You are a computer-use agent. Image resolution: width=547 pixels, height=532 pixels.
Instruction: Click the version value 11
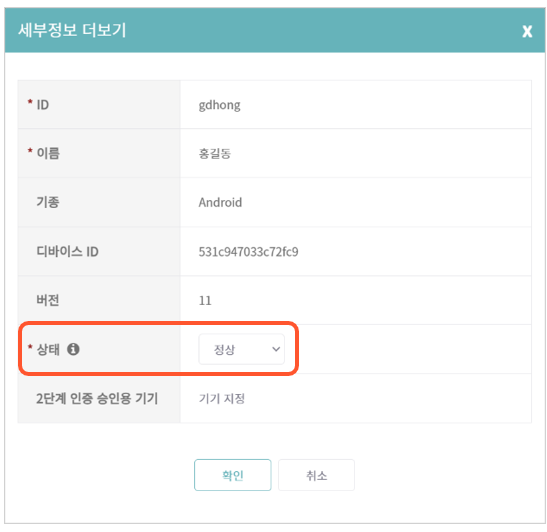click(x=205, y=300)
